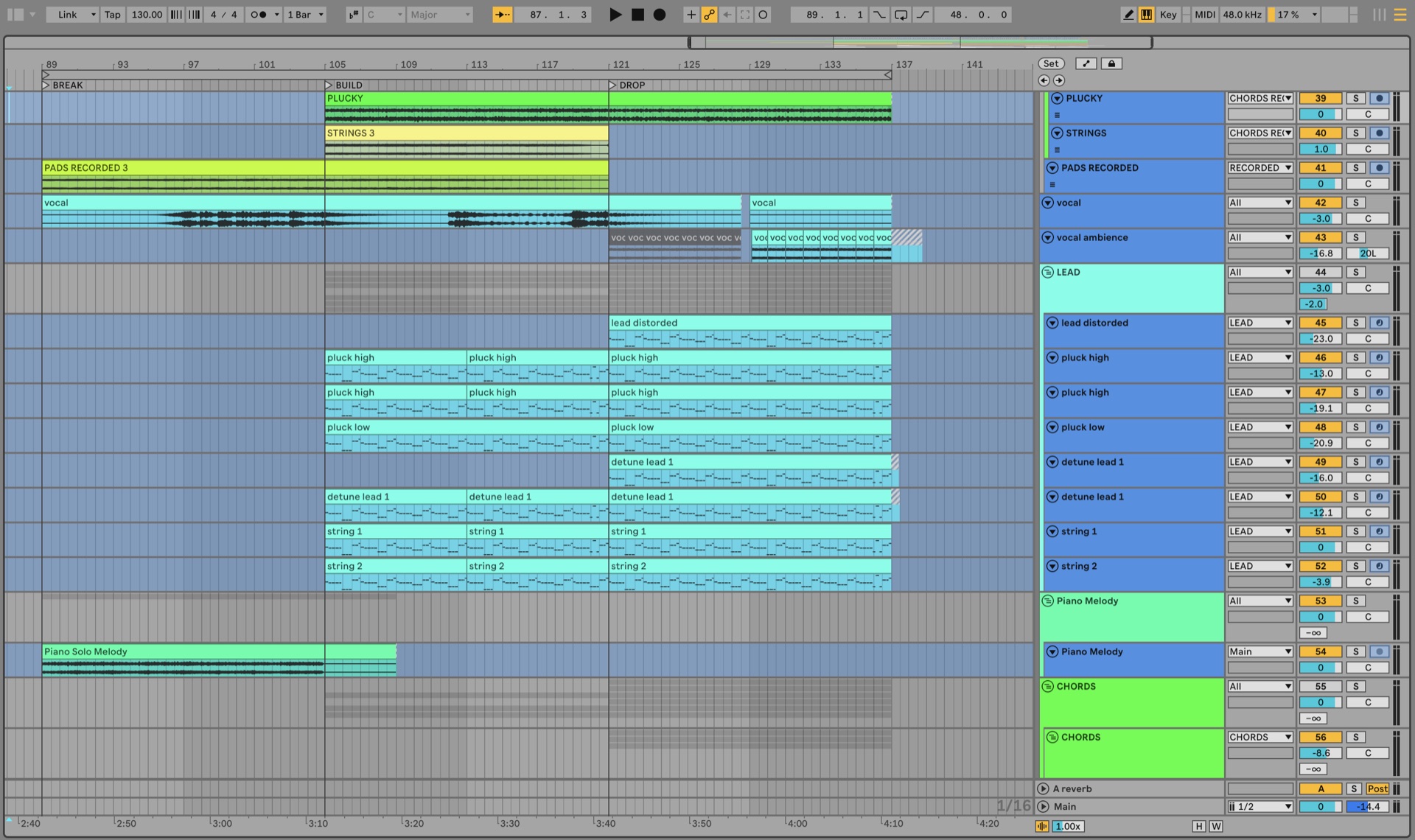Image resolution: width=1415 pixels, height=840 pixels.
Task: Click the Arrangement Record button
Action: click(x=660, y=14)
